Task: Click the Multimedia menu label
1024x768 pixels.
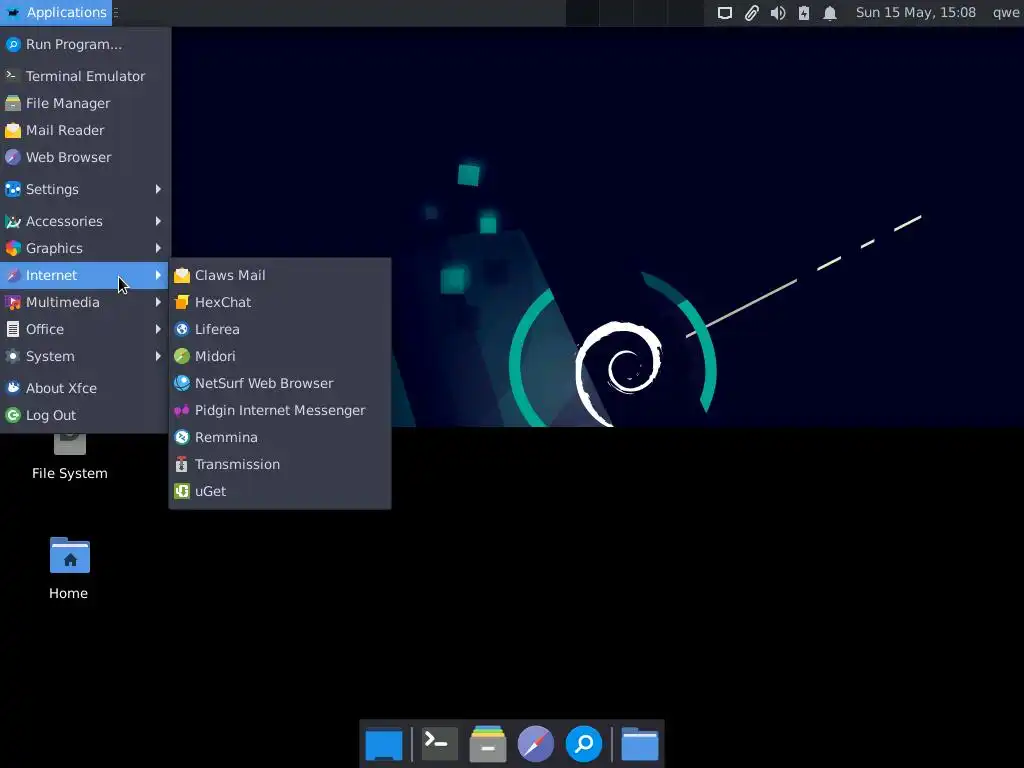Action: [63, 302]
